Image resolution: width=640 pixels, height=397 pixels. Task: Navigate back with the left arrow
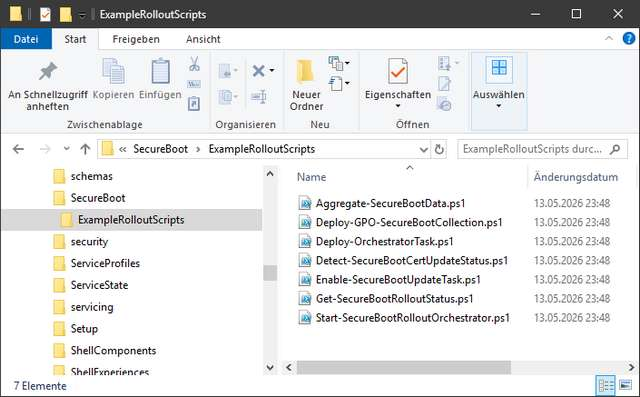click(18, 149)
